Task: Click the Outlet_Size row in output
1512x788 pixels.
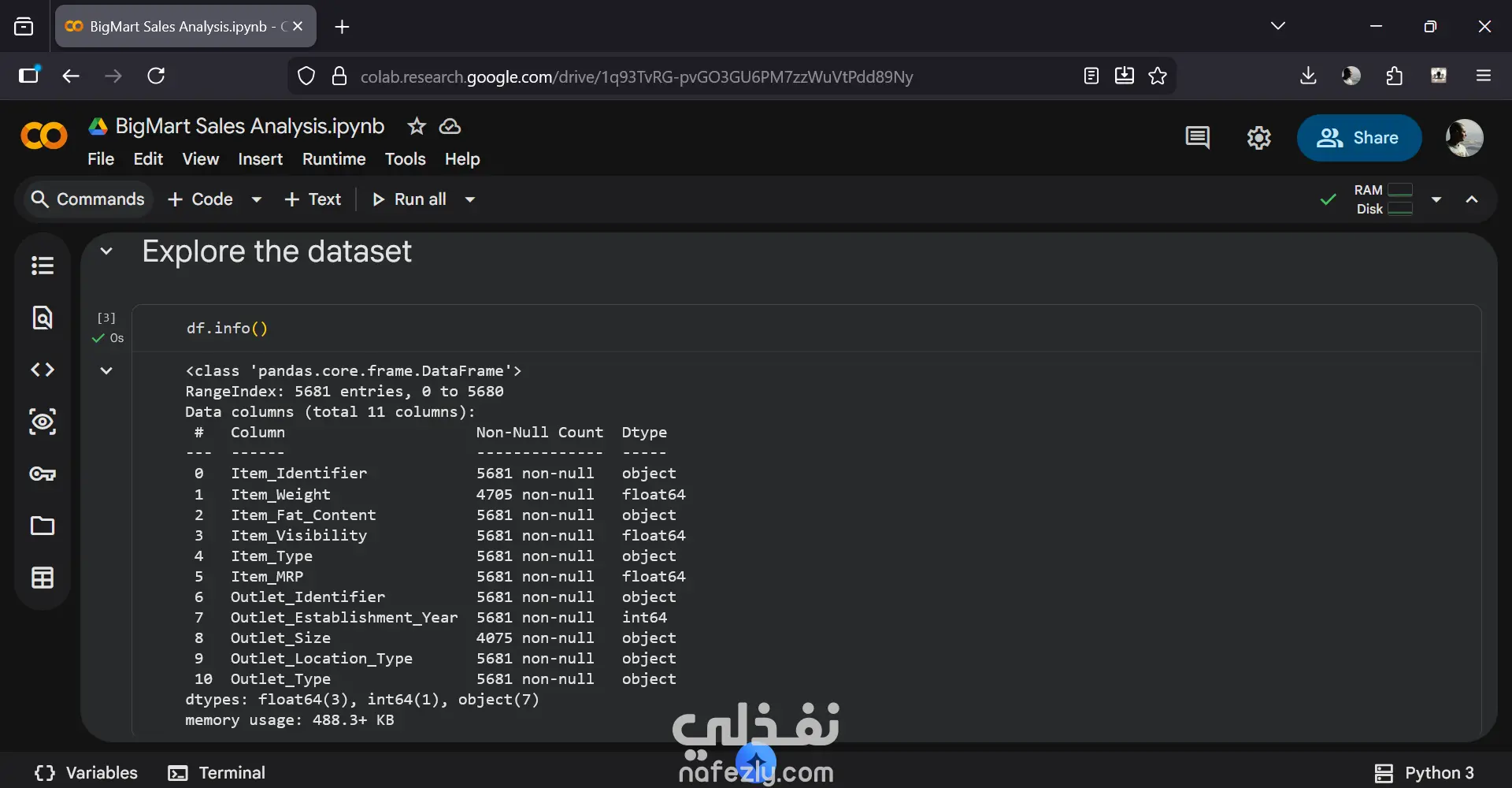Action: pos(435,638)
